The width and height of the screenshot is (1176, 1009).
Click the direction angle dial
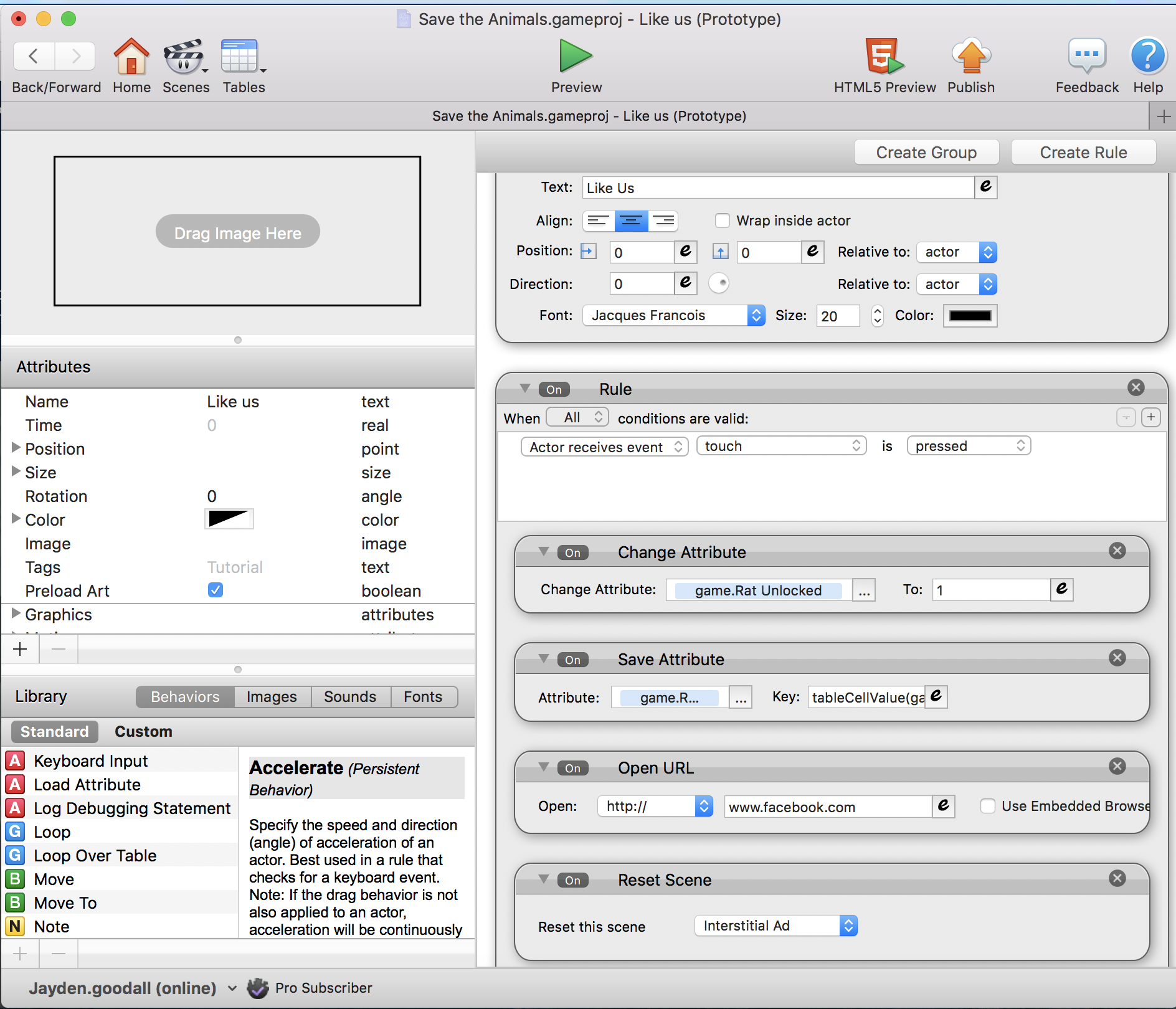click(719, 283)
